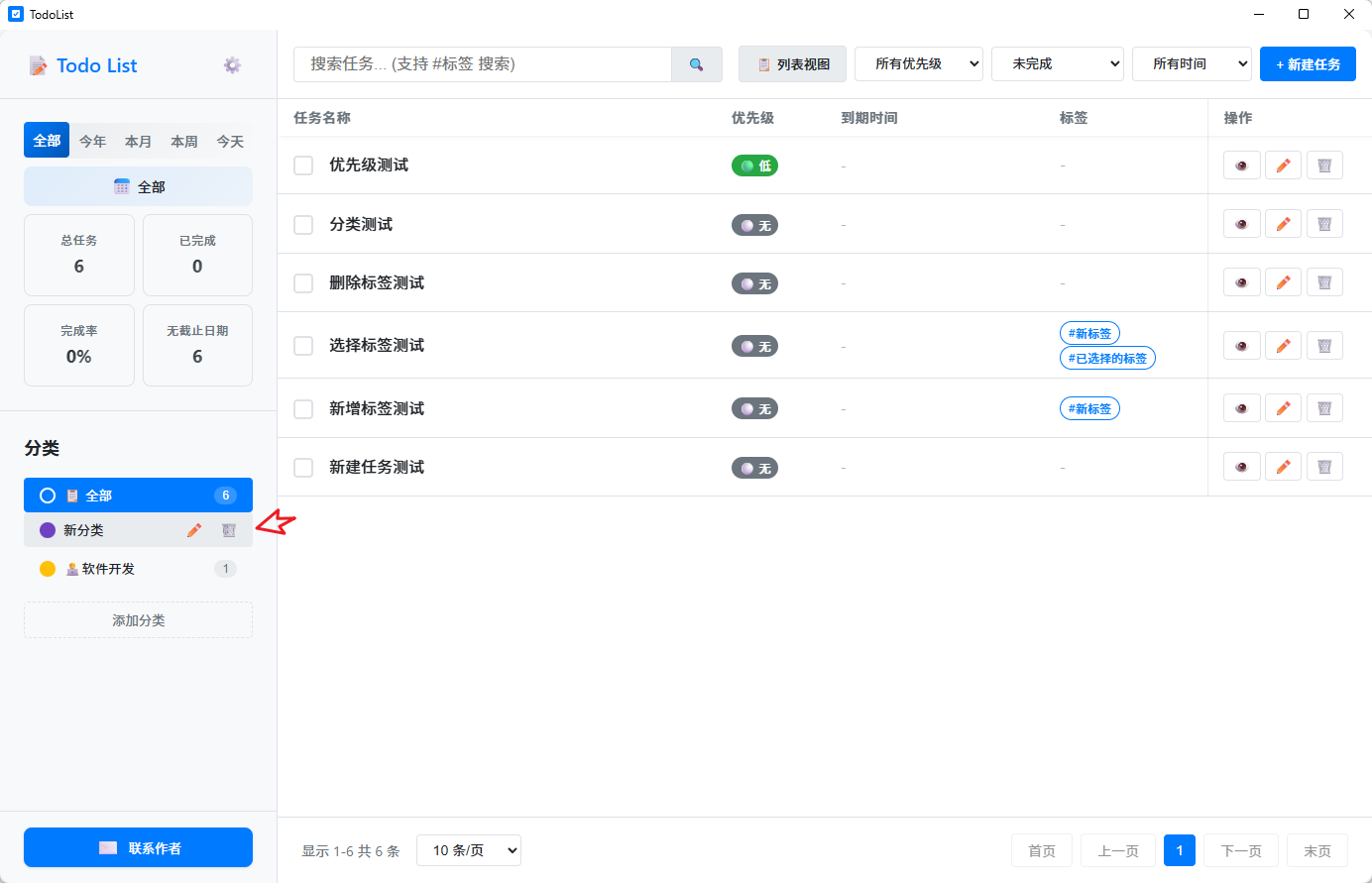1372x883 pixels.
Task: Delete the 新分类 category with trash icon
Action: click(x=229, y=530)
